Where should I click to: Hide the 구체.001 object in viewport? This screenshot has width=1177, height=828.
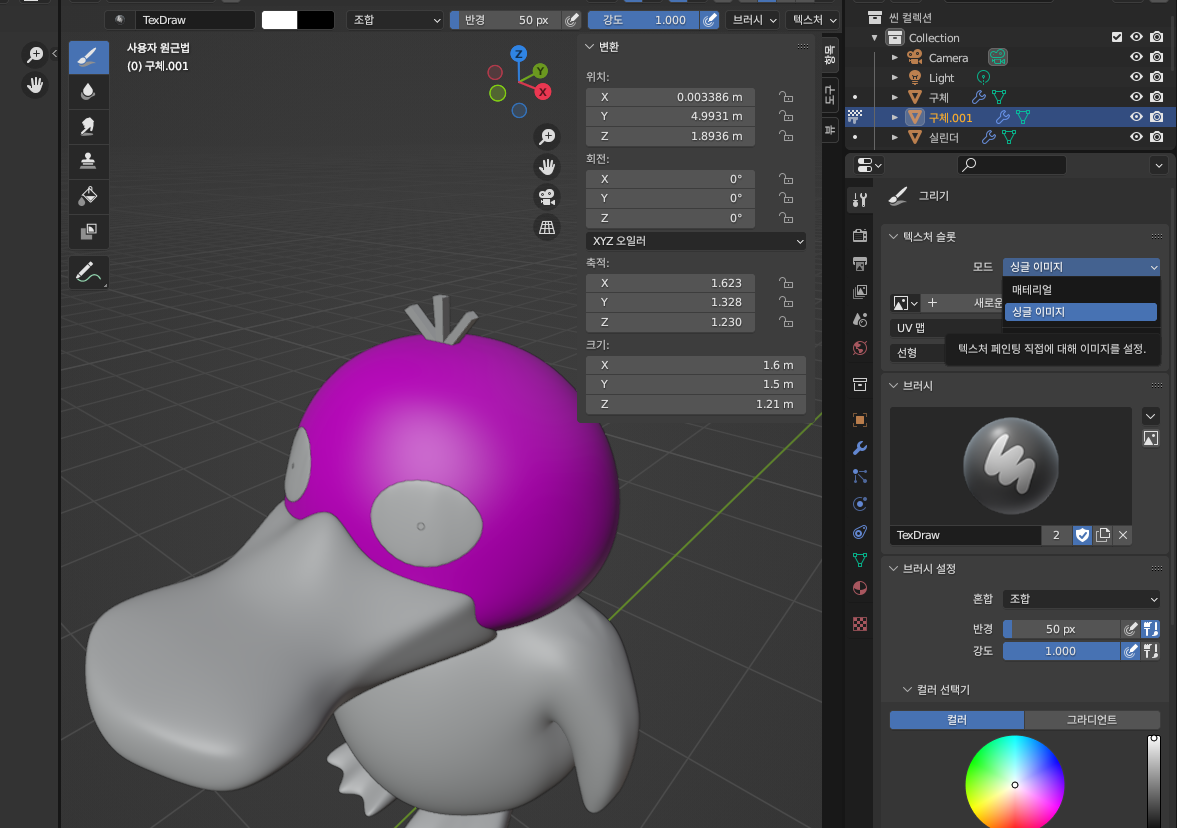tap(1136, 116)
